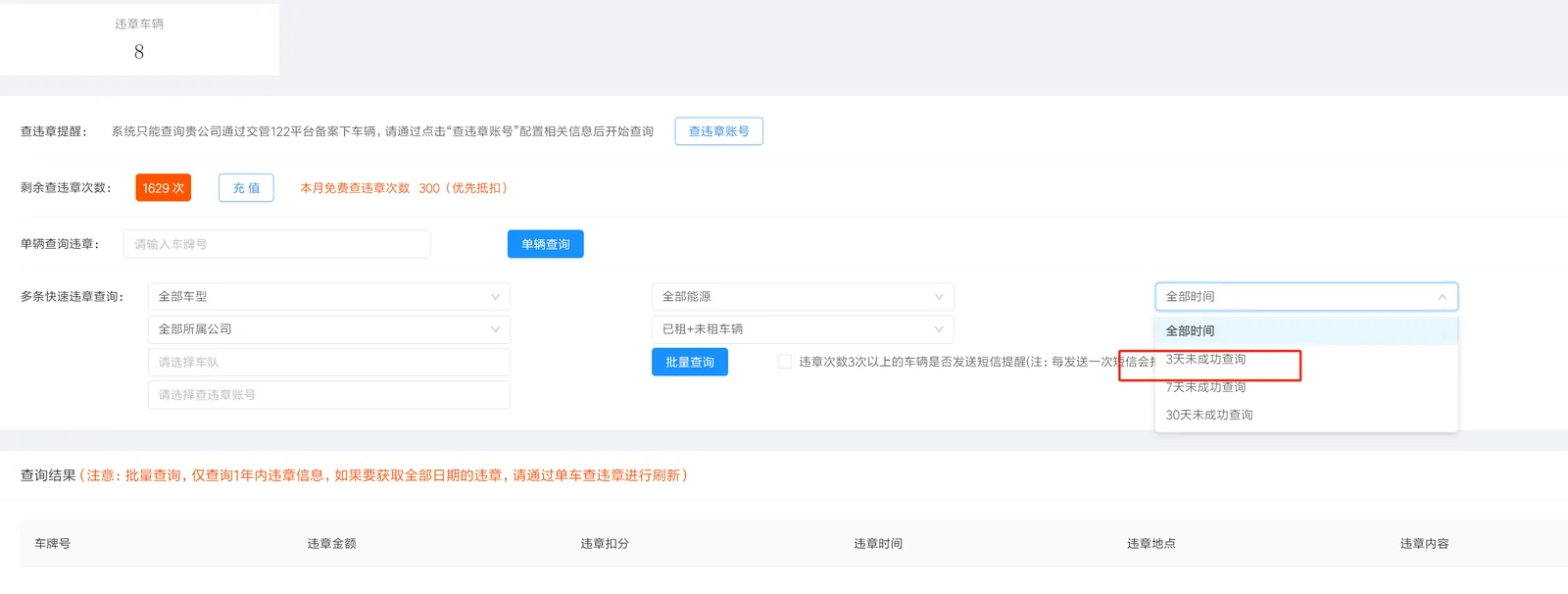Click the 剩余查违章次数 label
The height and width of the screenshot is (594, 1568).
point(66,188)
